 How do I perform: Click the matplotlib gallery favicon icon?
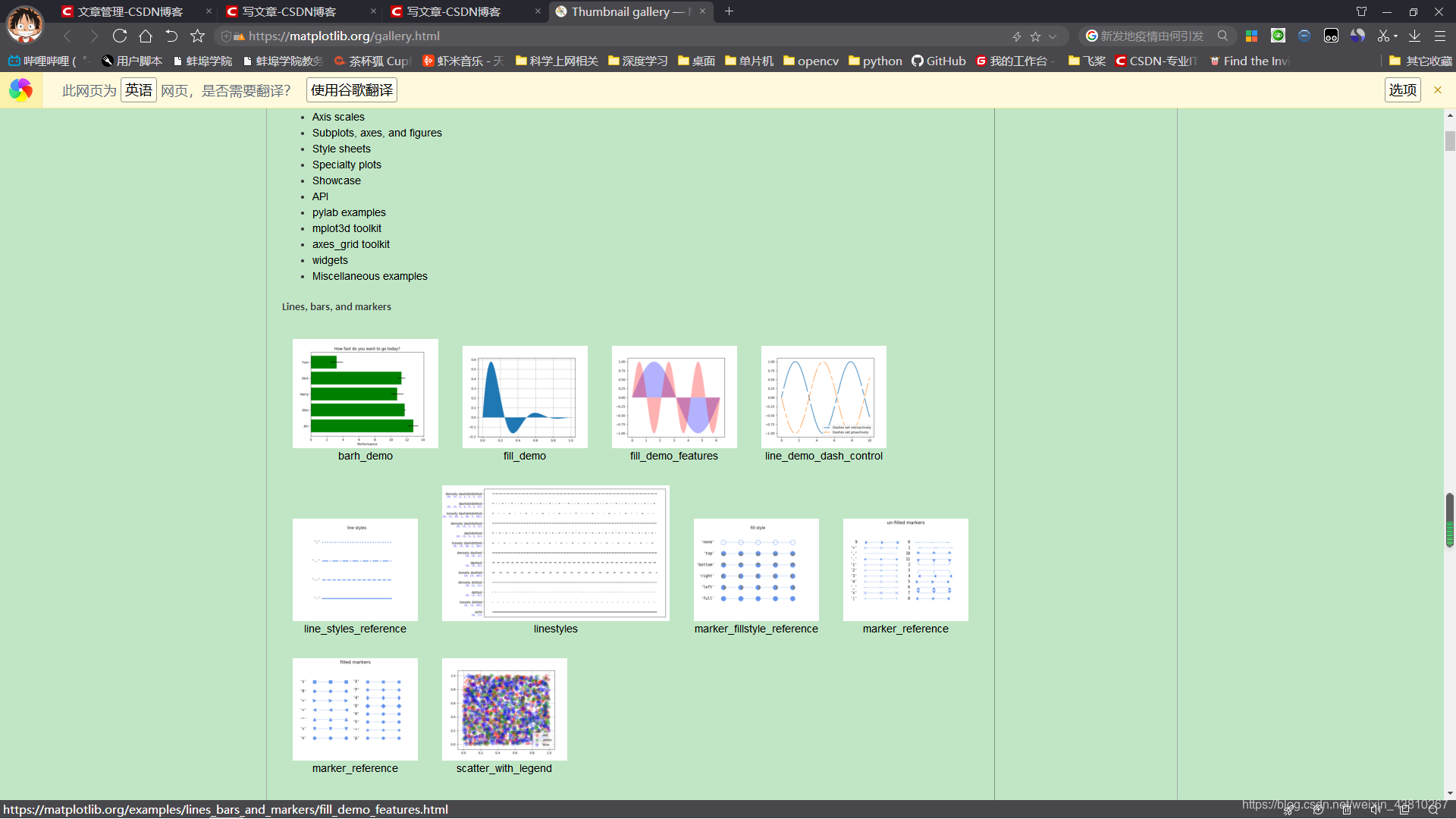tap(561, 11)
